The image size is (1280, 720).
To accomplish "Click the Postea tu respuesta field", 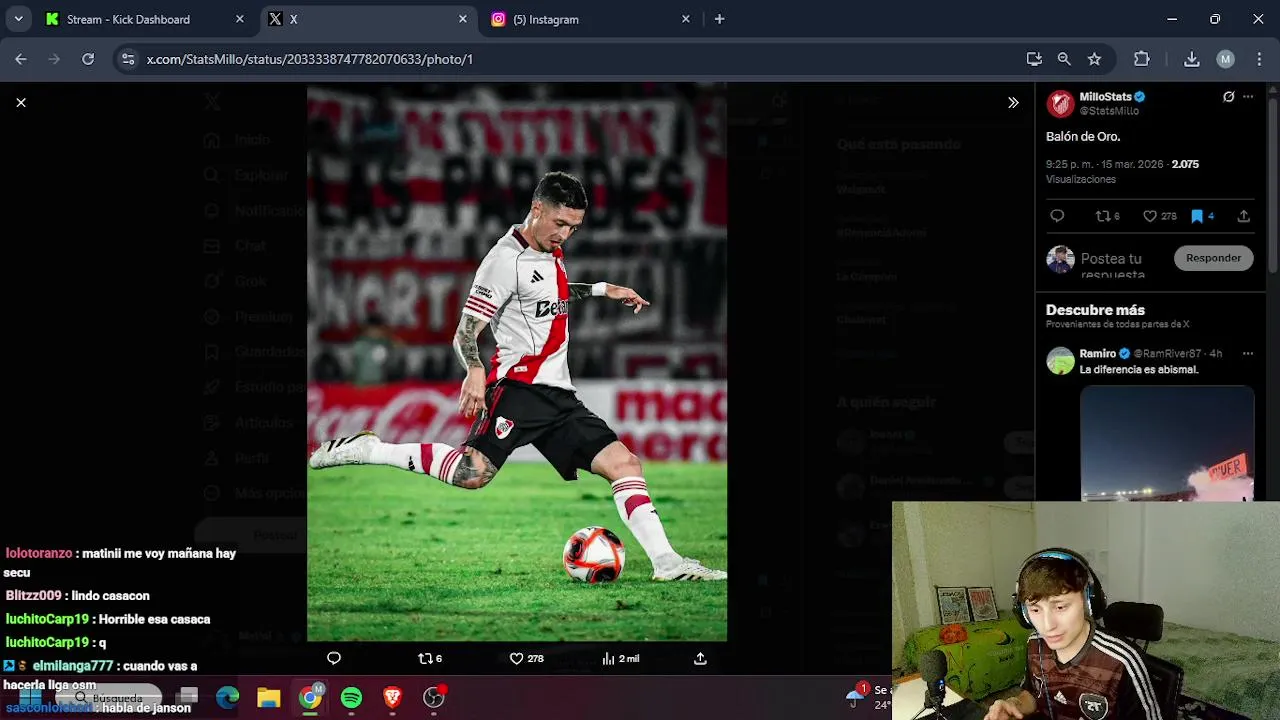I will tap(1123, 265).
